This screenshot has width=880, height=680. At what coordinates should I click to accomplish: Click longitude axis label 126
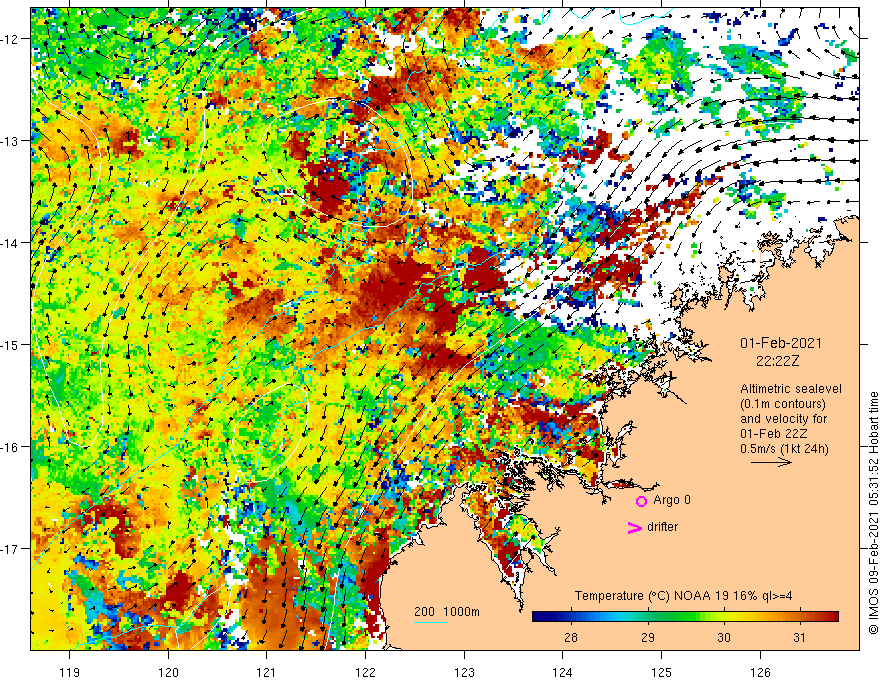point(760,672)
